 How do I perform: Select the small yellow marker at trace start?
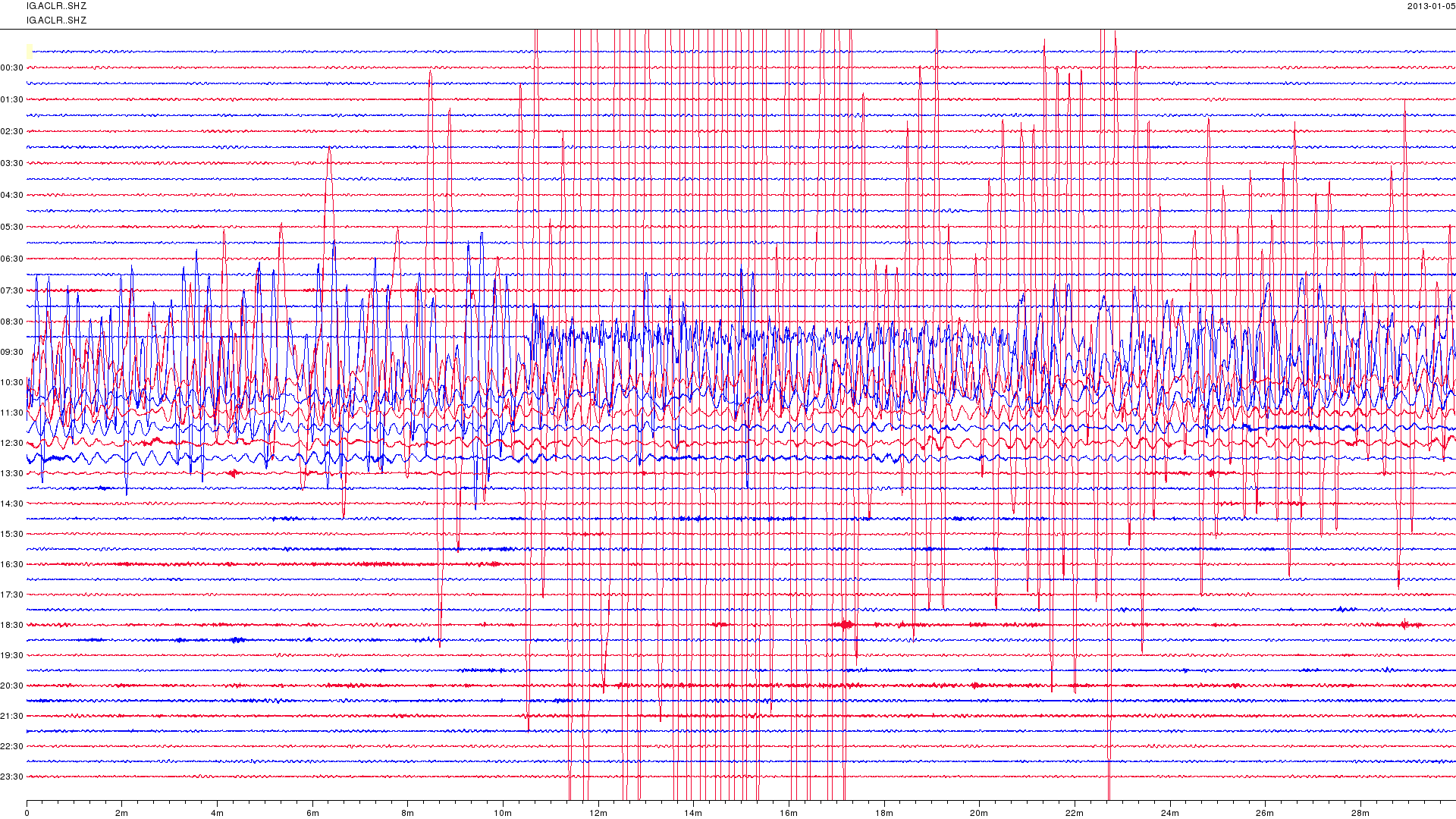(30, 51)
